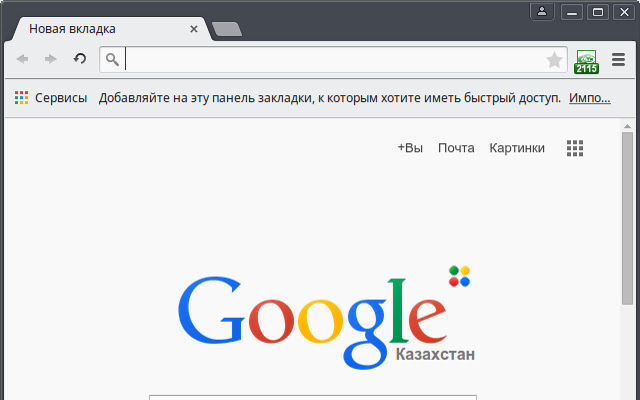
Task: Reload the current page
Action: 80,59
